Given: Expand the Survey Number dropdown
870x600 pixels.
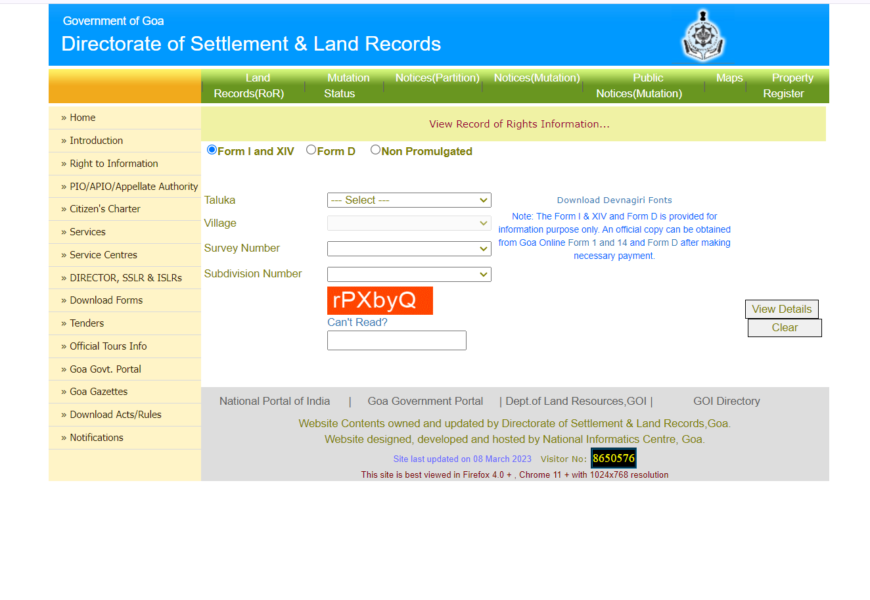Looking at the screenshot, I should (409, 249).
